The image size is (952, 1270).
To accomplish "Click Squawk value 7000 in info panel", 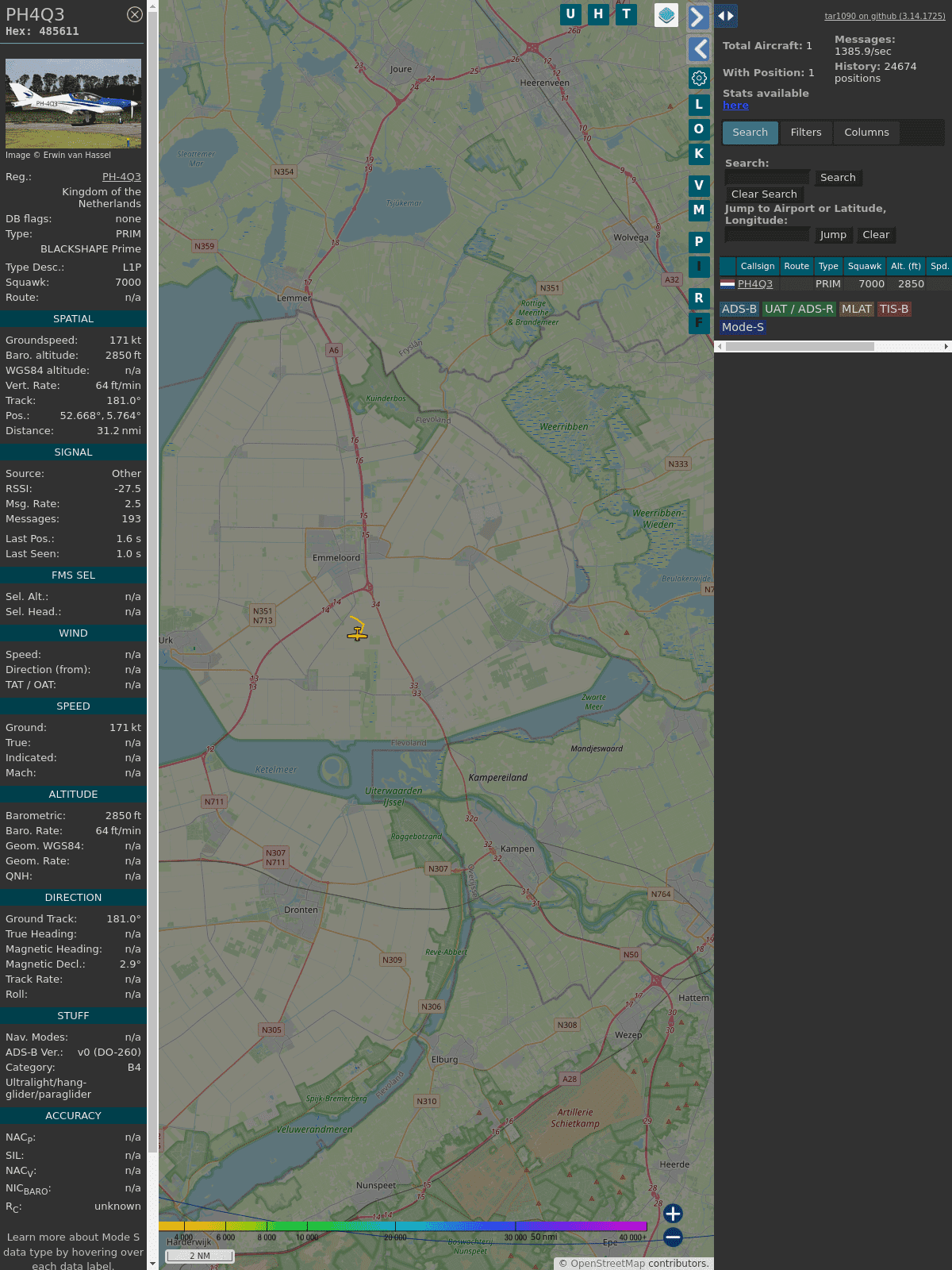I will (128, 283).
